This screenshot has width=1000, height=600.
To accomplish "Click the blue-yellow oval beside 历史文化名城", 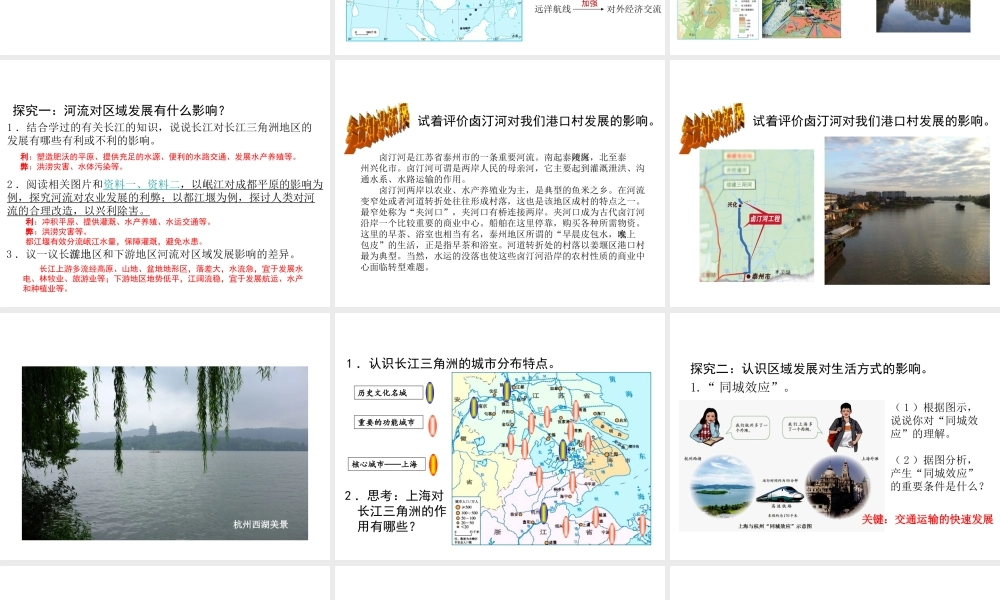I will 430,393.
